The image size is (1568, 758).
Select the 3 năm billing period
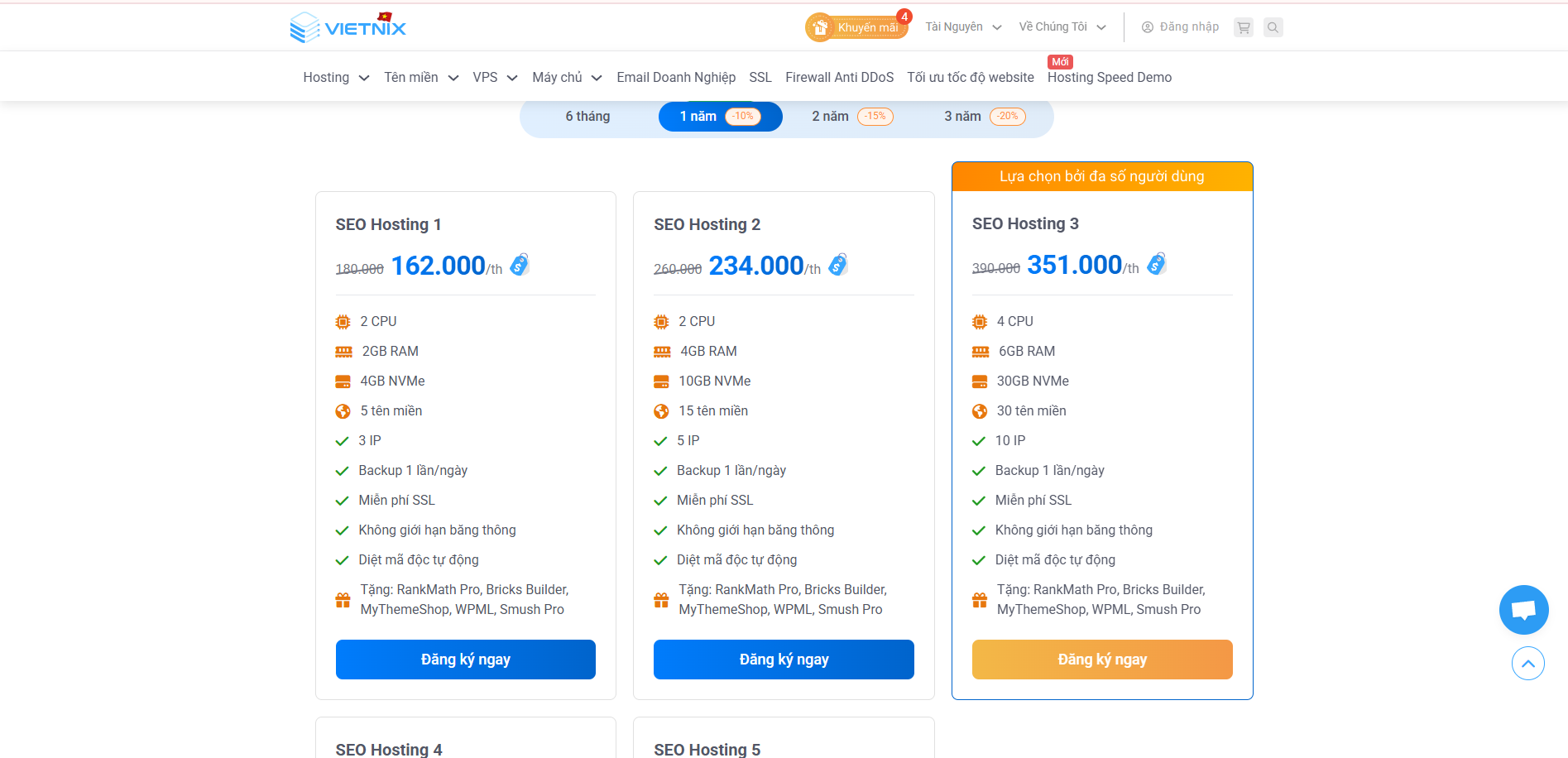[x=984, y=117]
